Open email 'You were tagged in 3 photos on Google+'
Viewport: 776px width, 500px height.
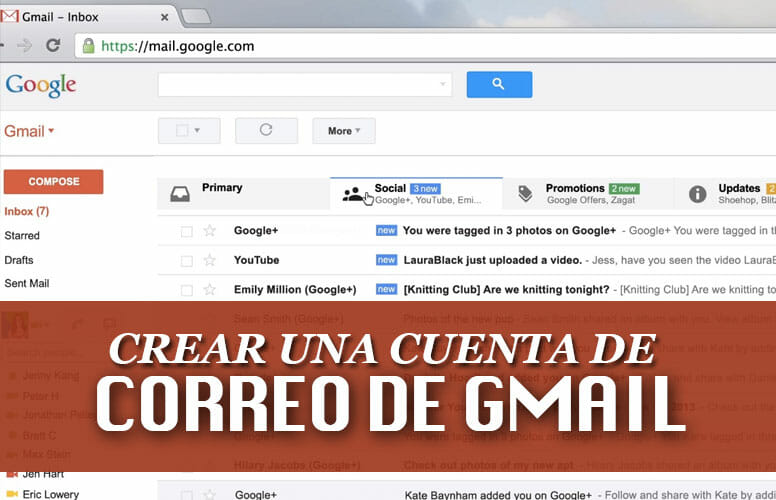tap(509, 230)
